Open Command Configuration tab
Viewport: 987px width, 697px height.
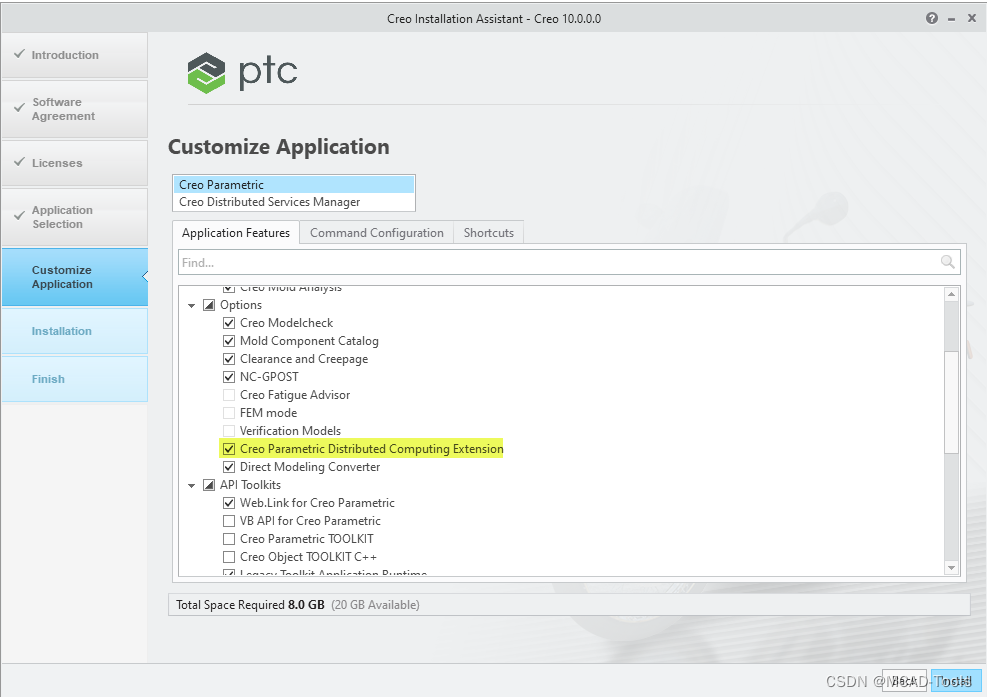tap(376, 233)
